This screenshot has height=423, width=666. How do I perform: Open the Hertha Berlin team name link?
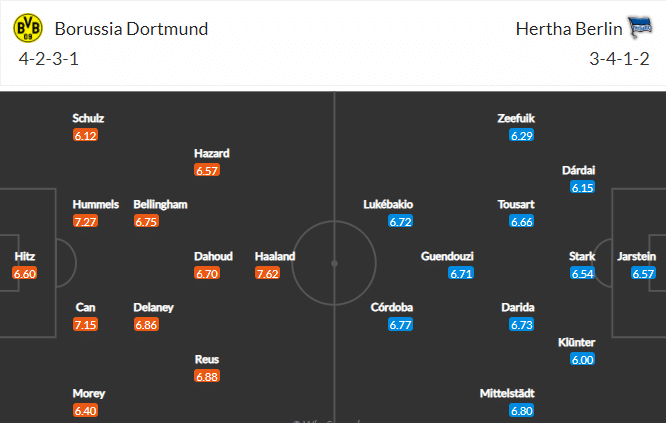[x=569, y=29]
